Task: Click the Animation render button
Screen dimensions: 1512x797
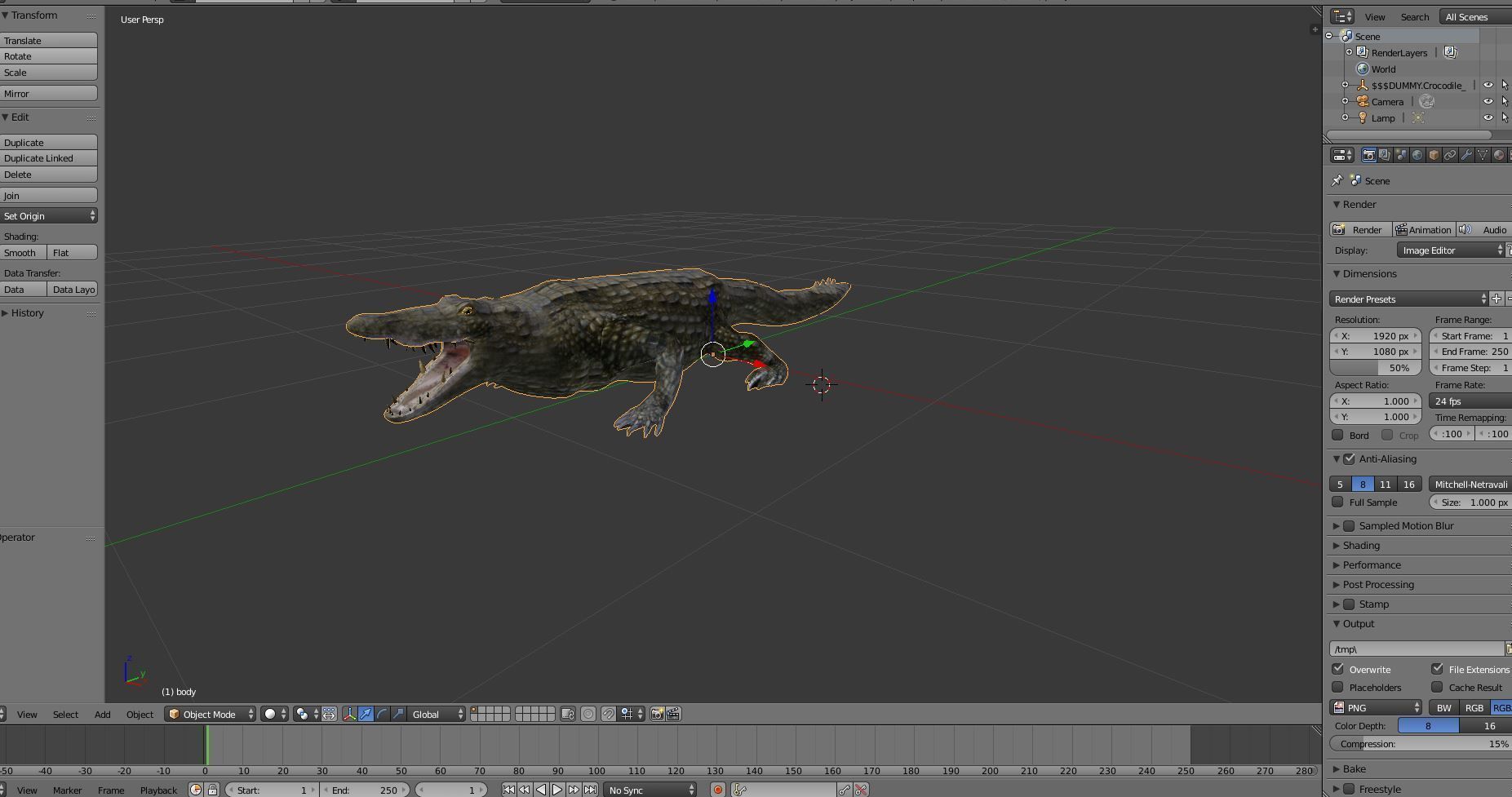Action: (1423, 229)
